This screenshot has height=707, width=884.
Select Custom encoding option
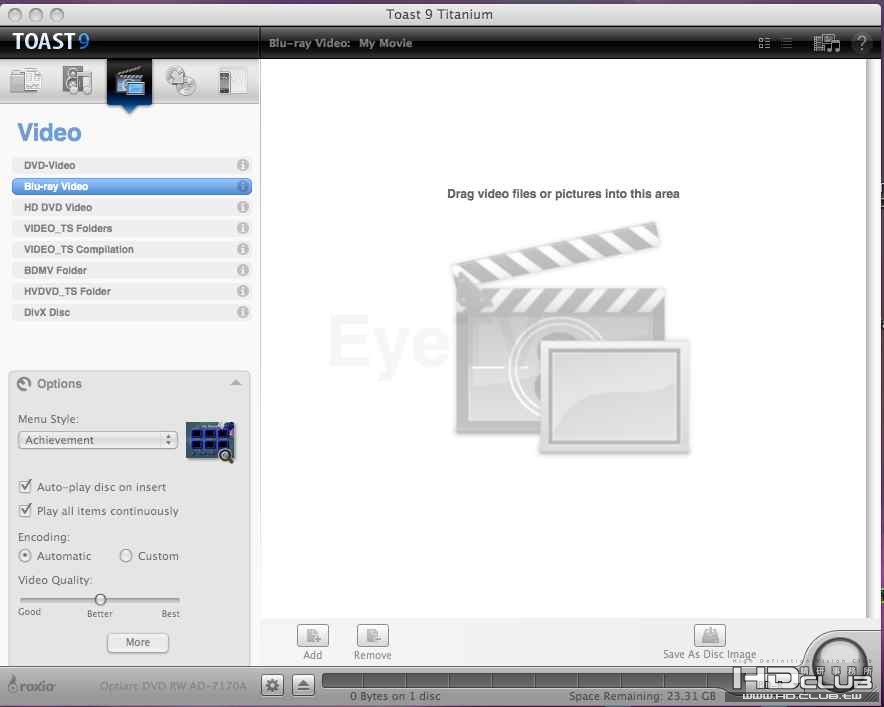point(126,556)
